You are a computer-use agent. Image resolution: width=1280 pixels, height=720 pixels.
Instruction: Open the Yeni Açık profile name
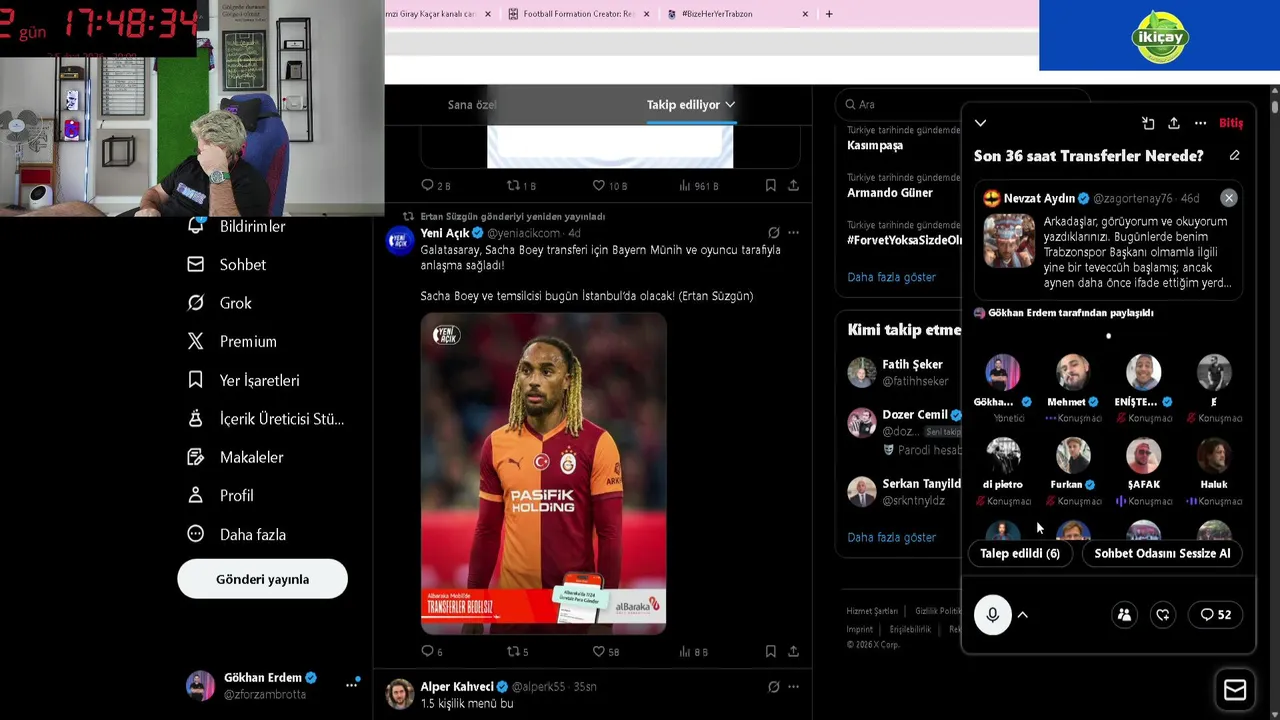(445, 233)
